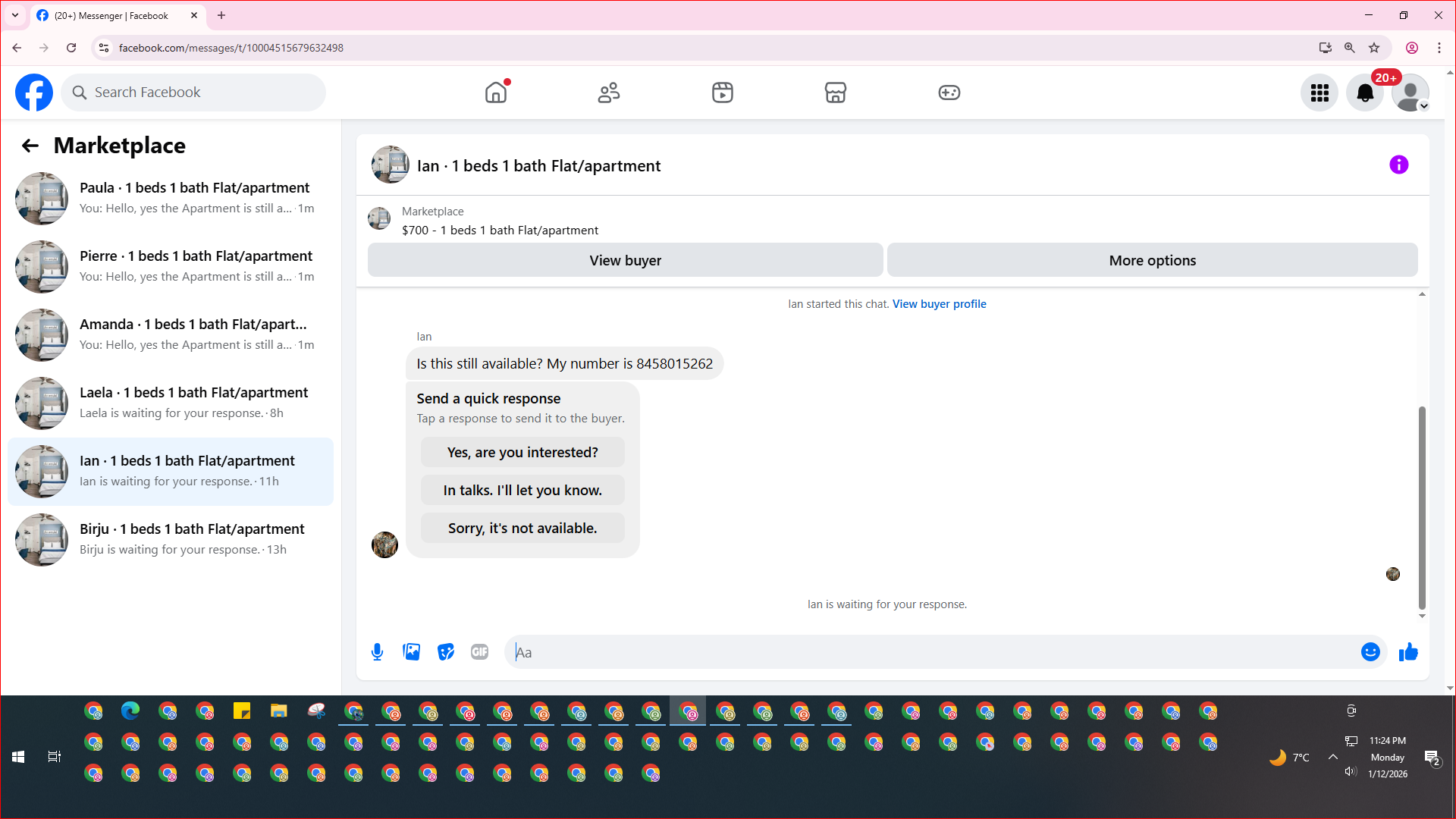Open the sticker picker icon
1456x819 pixels.
pos(446,652)
